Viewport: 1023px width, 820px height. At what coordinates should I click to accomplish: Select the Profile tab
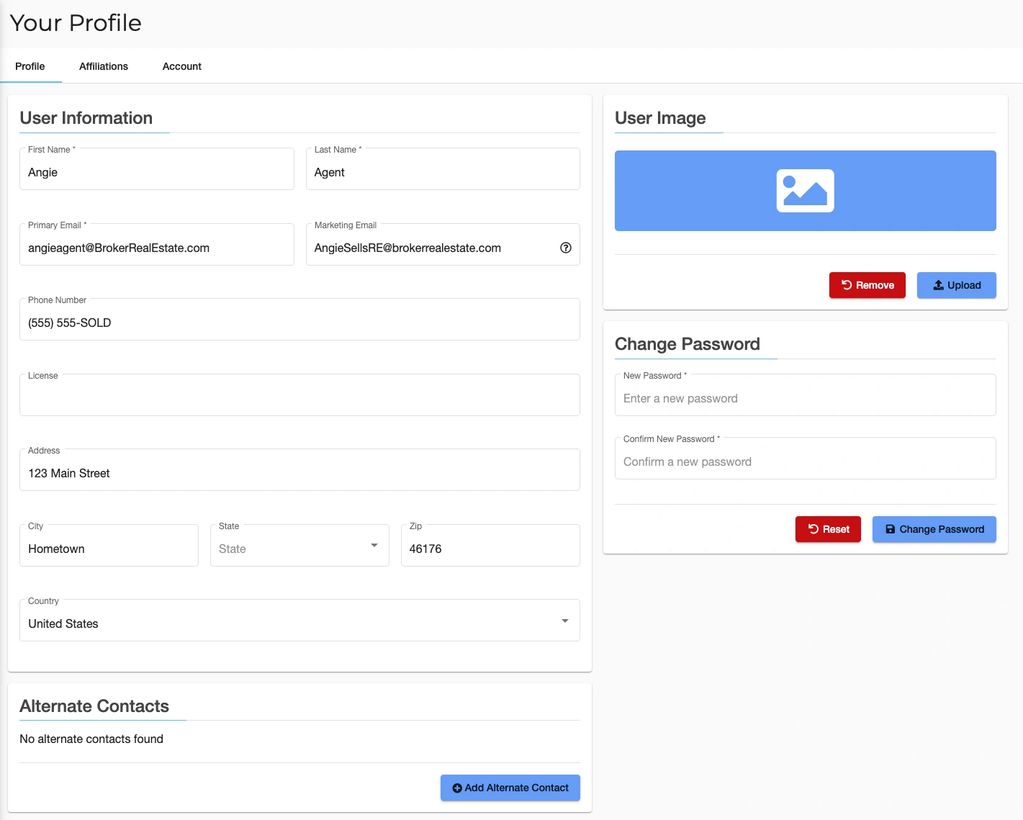coord(30,66)
